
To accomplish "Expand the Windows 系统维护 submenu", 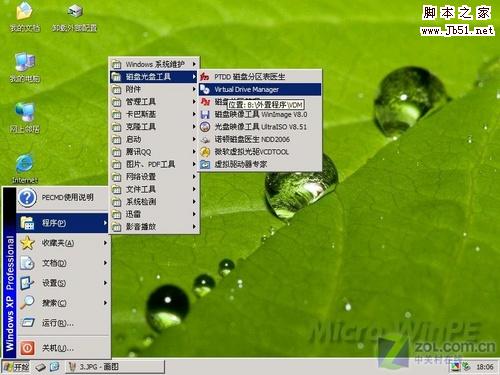I will pyautogui.click(x=154, y=64).
